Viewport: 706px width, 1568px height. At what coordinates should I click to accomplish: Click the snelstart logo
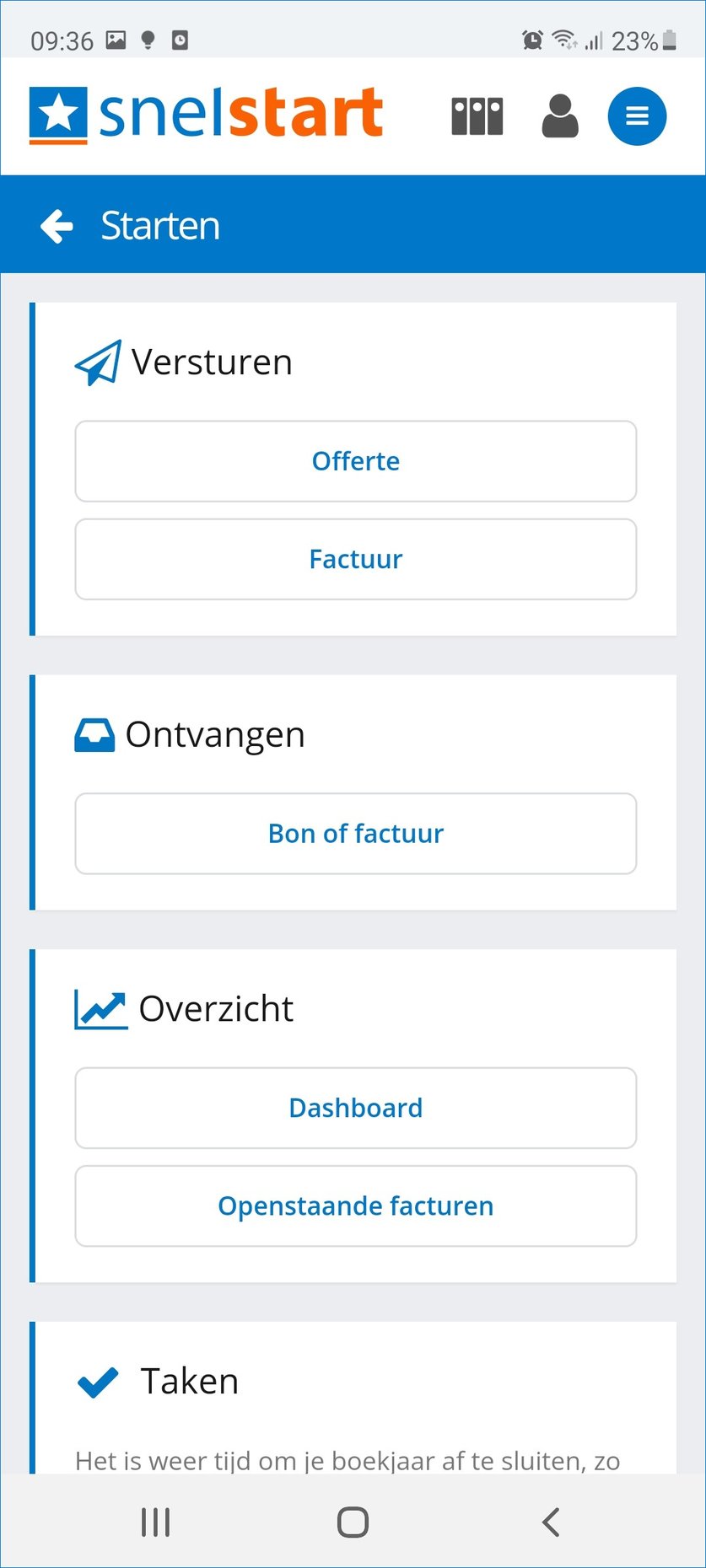pos(207,115)
